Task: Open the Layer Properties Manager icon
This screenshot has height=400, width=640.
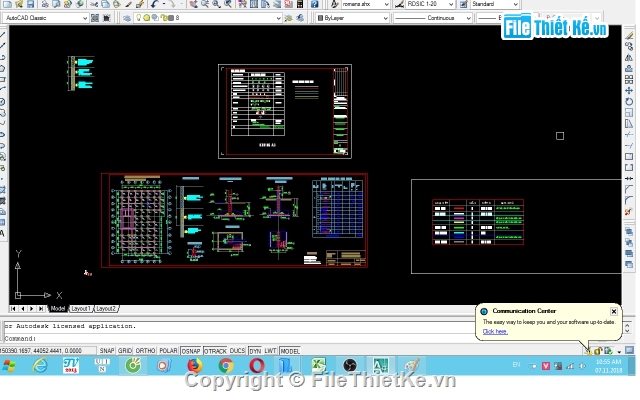Action: (x=127, y=18)
